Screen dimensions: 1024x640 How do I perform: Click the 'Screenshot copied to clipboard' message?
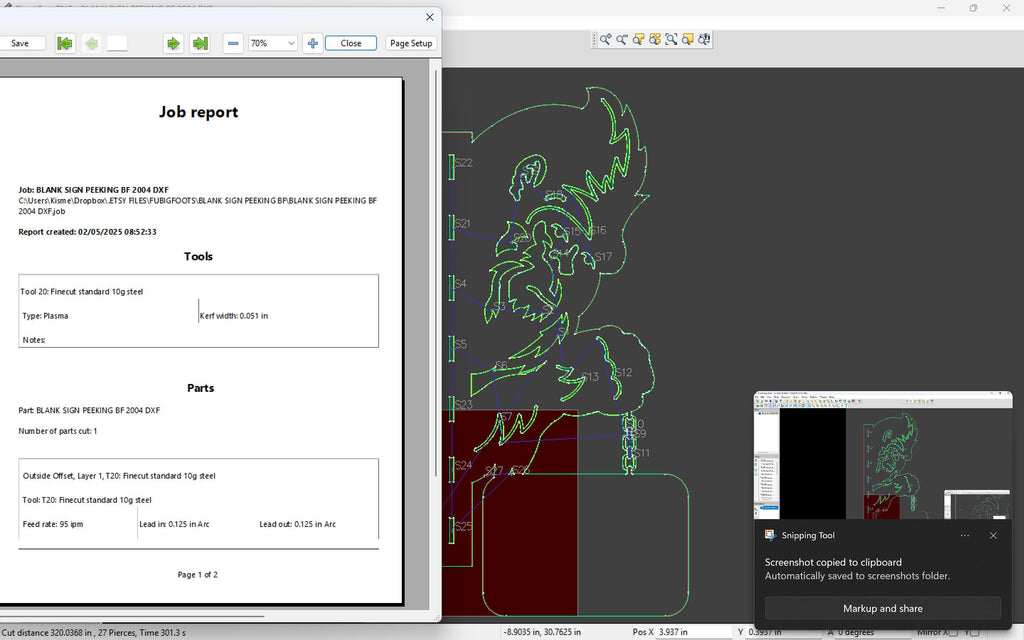(x=833, y=562)
